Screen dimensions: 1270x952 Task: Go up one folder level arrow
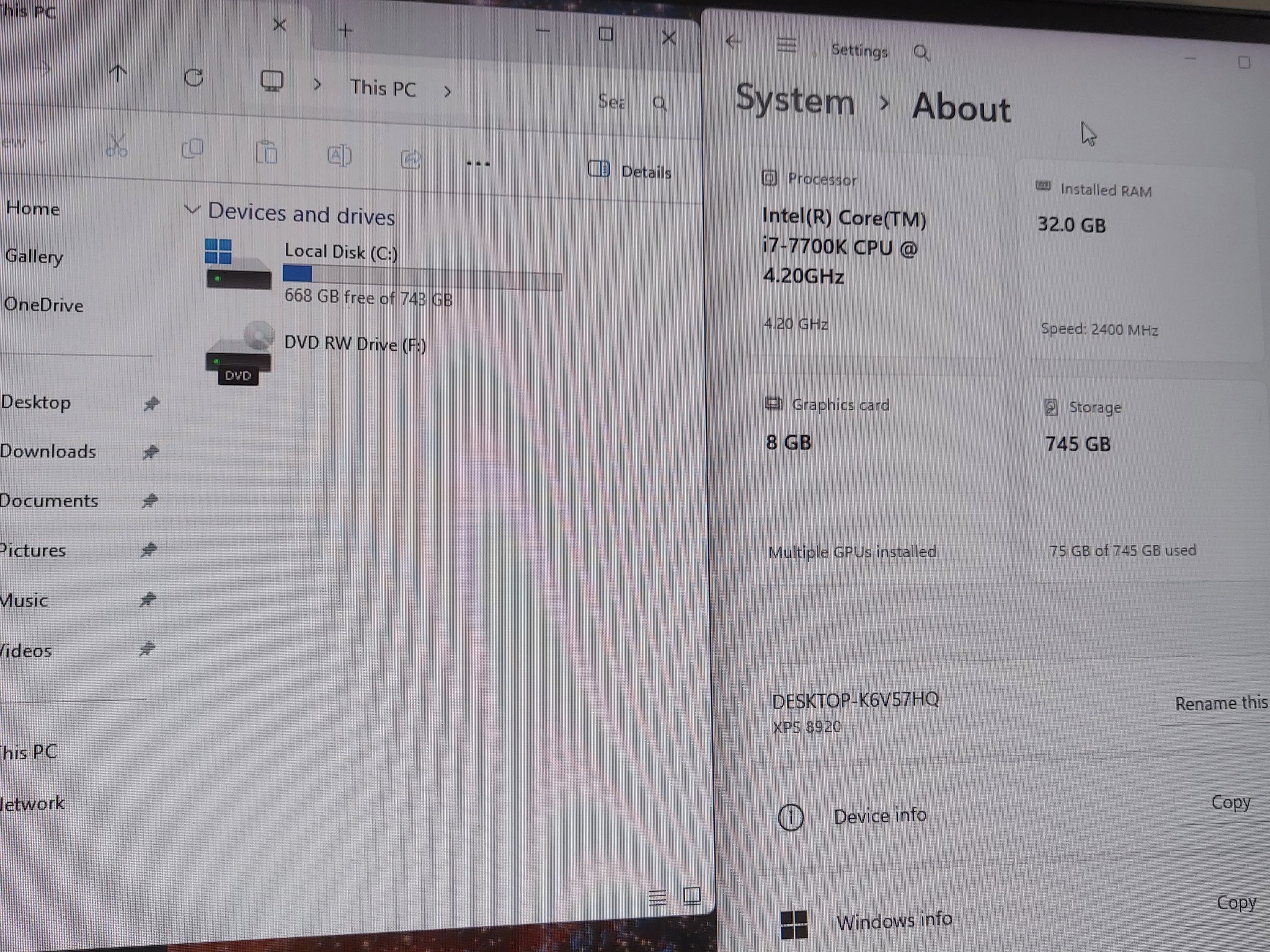click(118, 74)
